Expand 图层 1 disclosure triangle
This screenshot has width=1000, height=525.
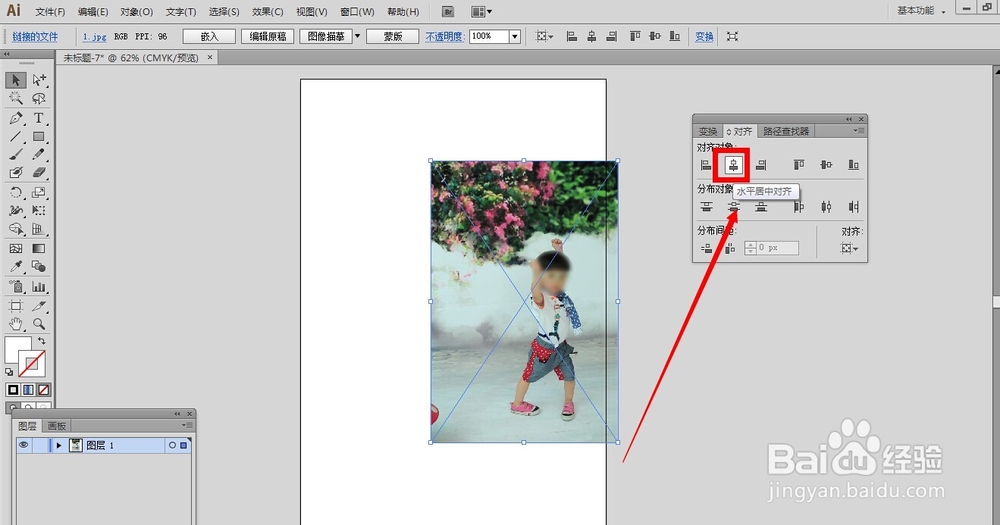pyautogui.click(x=59, y=445)
